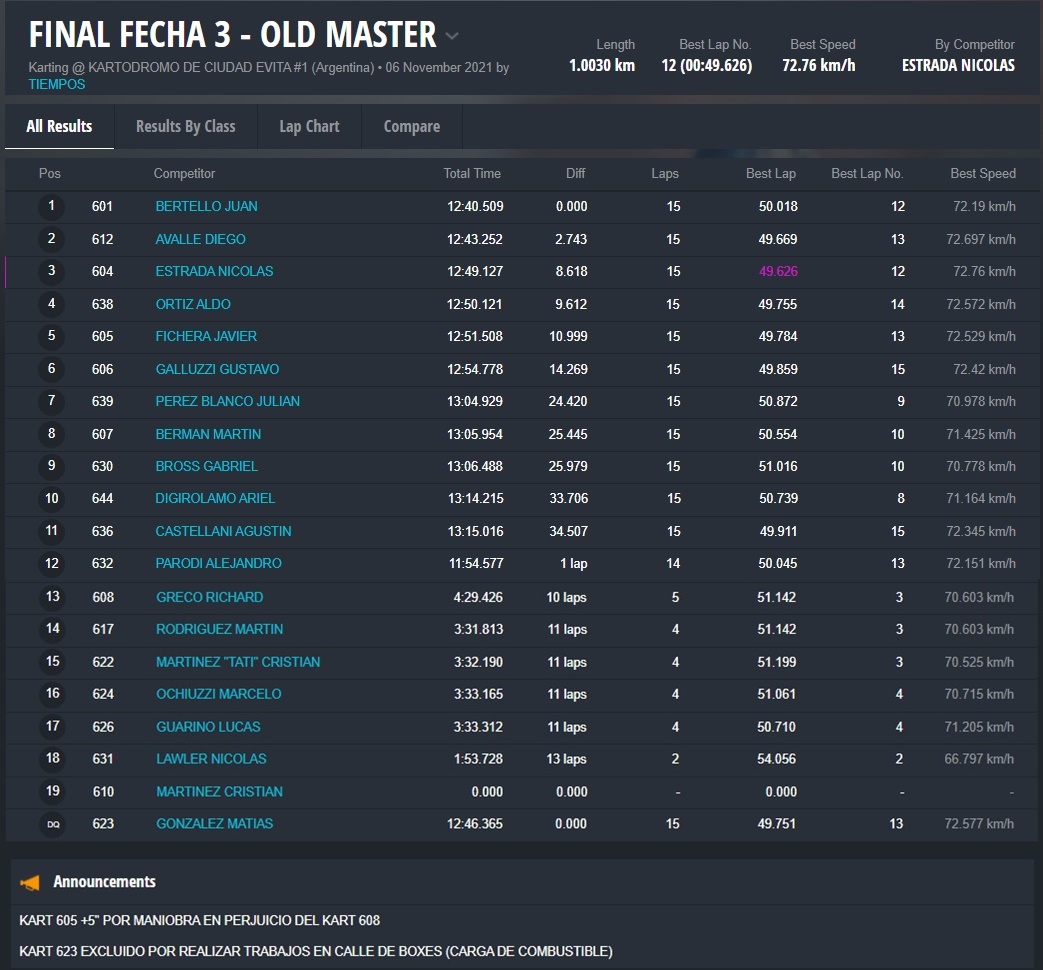Click the position 19 circle badge

[x=52, y=792]
